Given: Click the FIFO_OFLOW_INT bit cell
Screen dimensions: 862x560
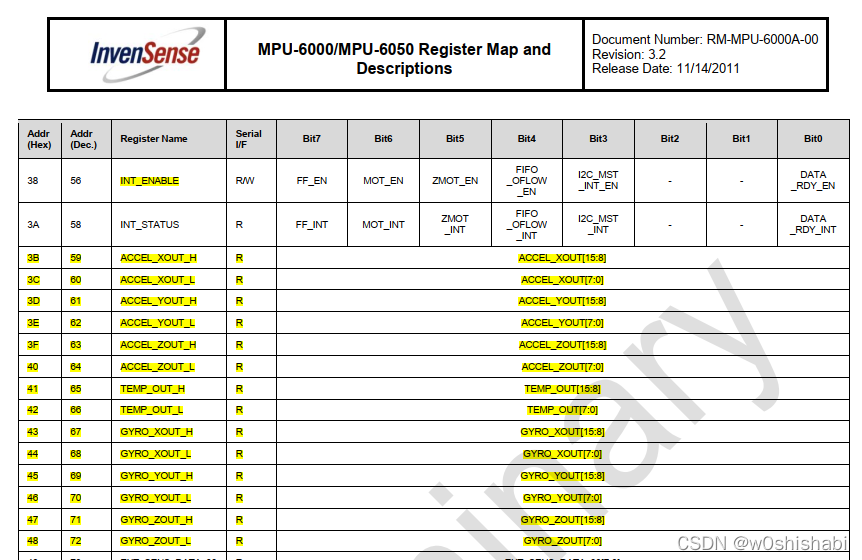Looking at the screenshot, I should [527, 225].
